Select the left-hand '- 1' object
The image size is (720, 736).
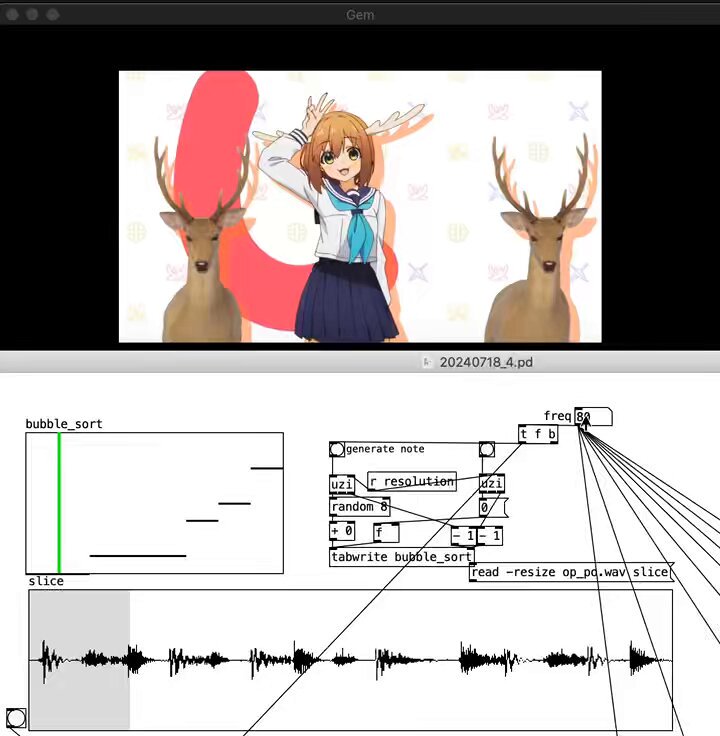click(x=464, y=536)
